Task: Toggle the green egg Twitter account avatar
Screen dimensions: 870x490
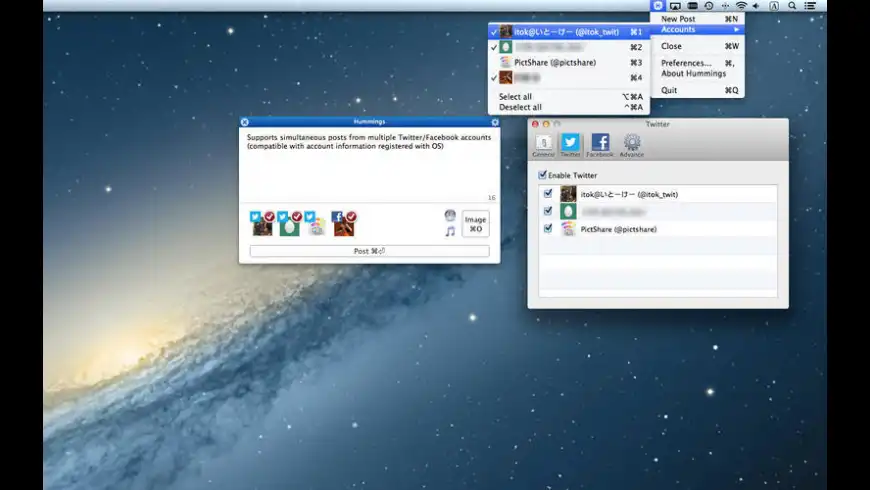Action: pyautogui.click(x=289, y=224)
